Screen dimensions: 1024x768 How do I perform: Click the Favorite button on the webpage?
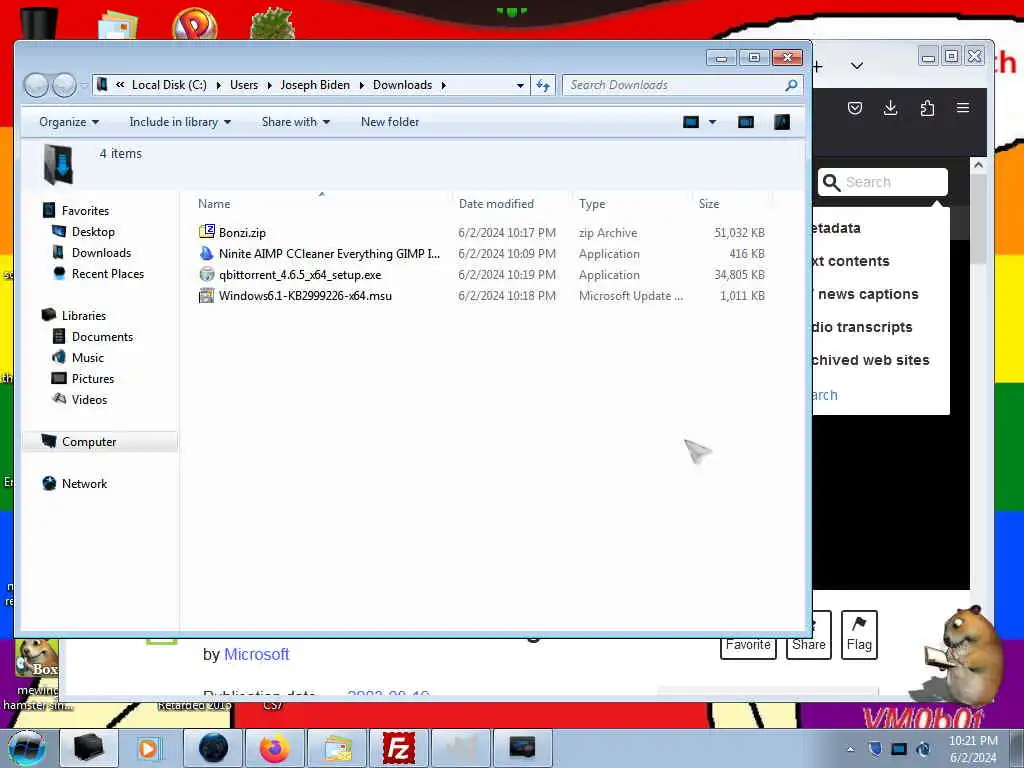tap(748, 645)
